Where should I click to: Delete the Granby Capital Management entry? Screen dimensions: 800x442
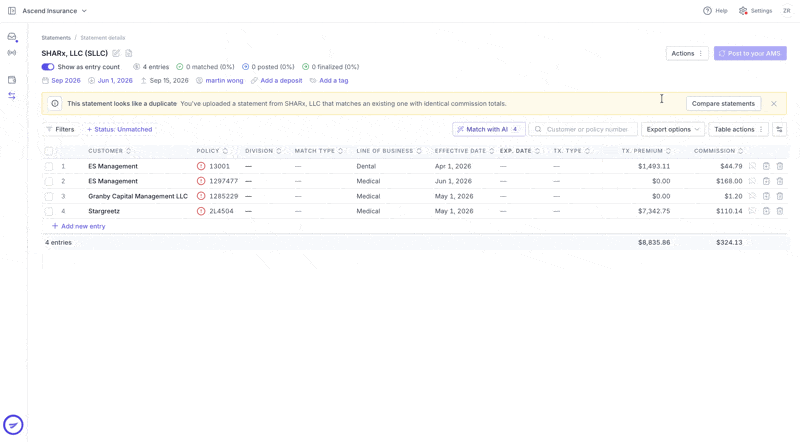point(780,196)
